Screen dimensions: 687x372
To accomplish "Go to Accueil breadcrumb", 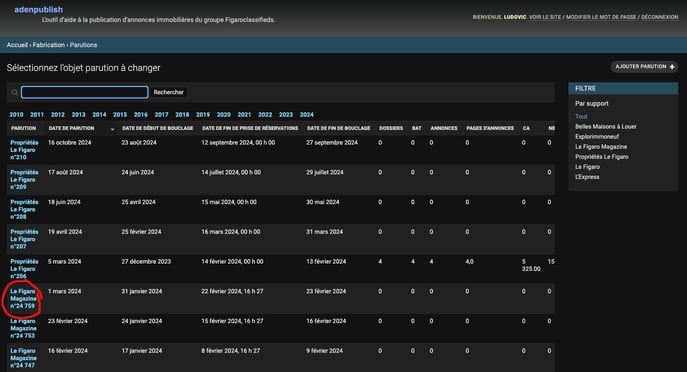I will (x=17, y=45).
